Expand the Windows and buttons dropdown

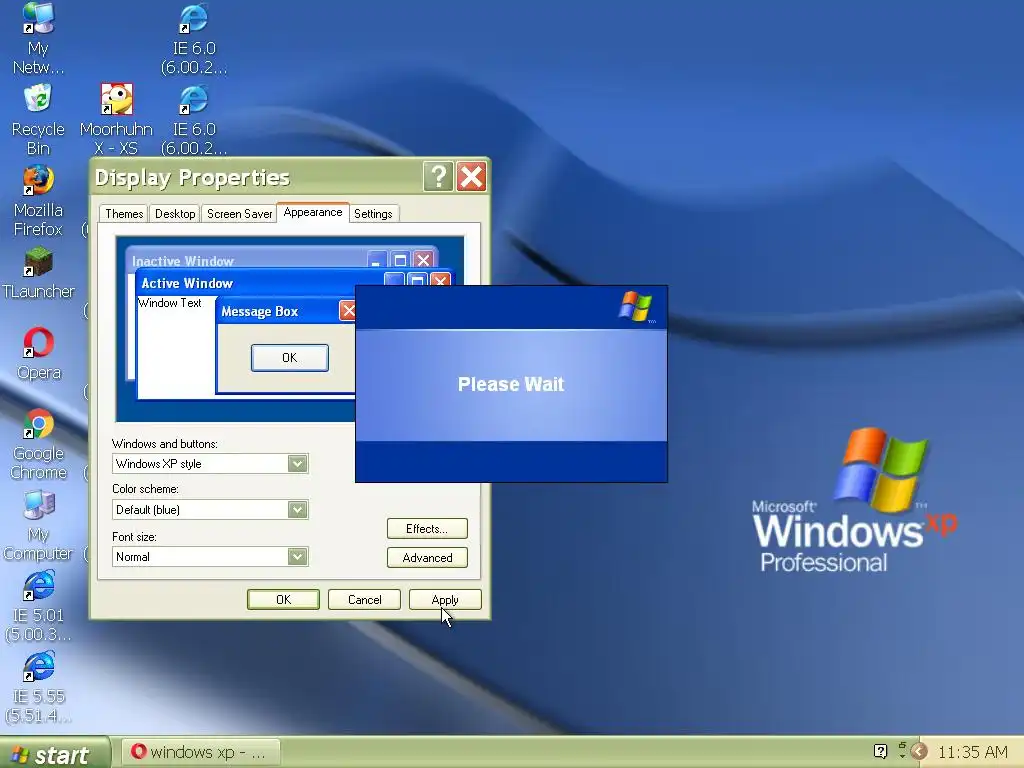(x=298, y=464)
